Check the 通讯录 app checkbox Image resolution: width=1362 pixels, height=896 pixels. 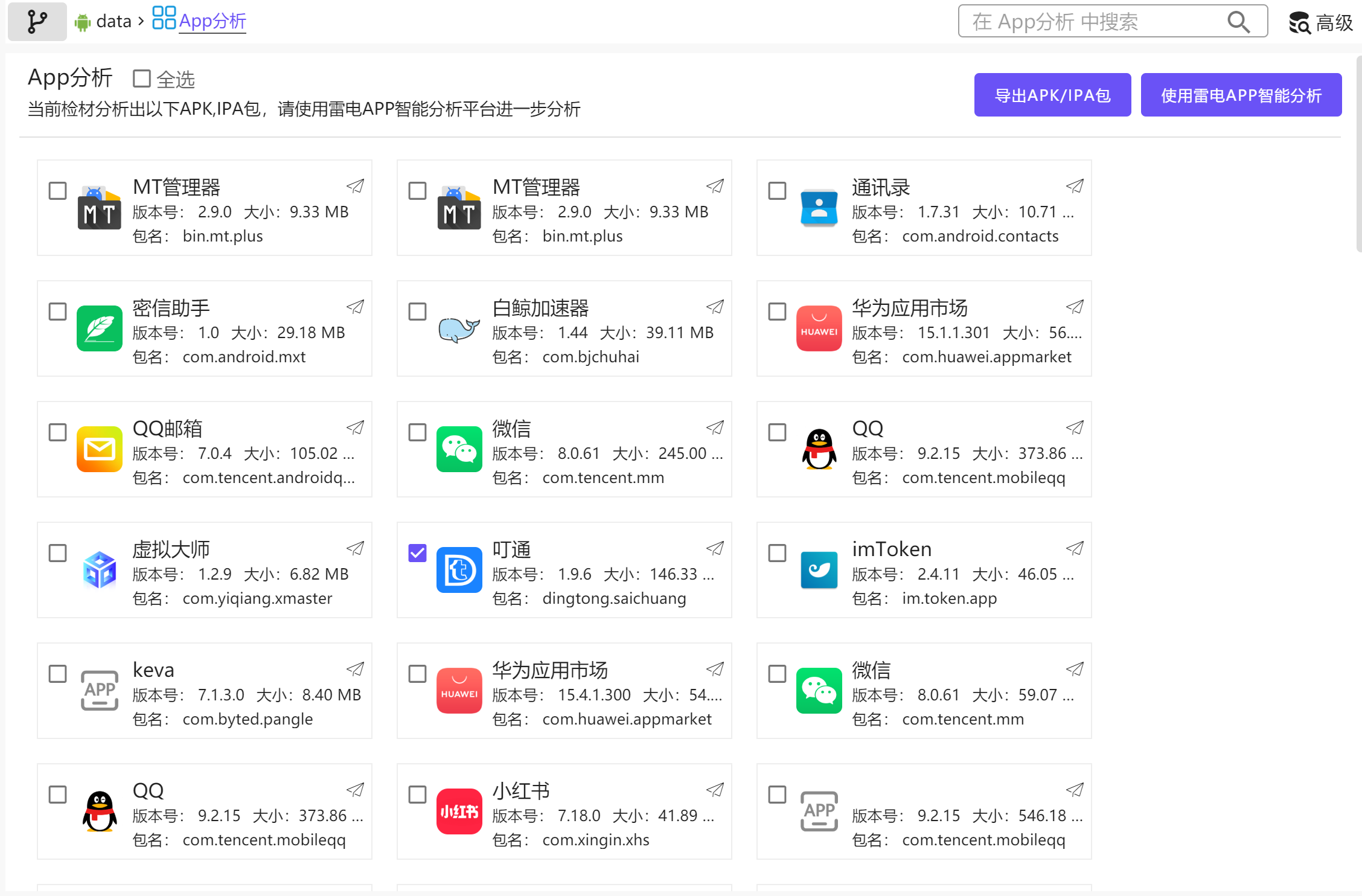click(x=777, y=191)
